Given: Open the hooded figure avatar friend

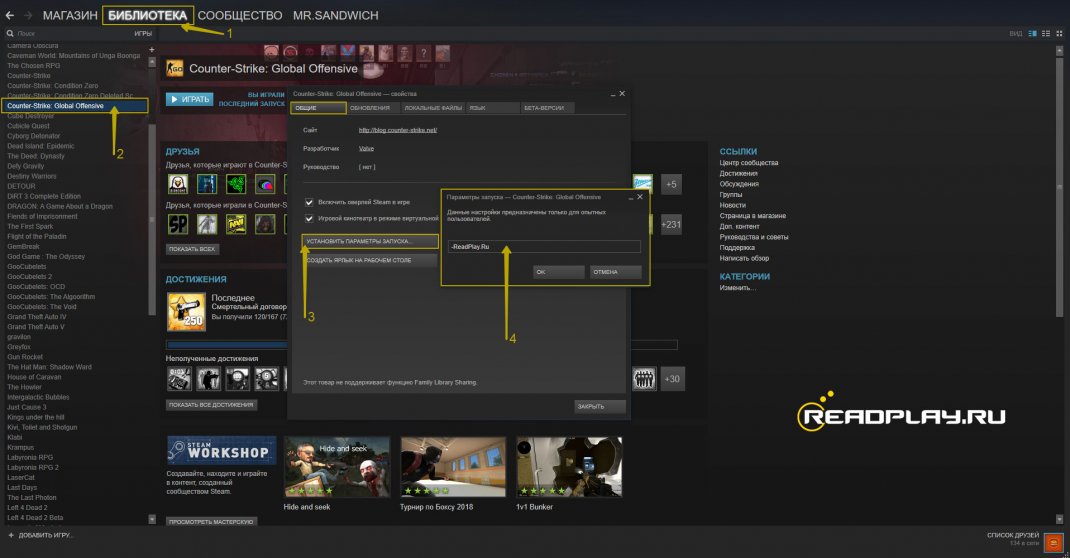Looking at the screenshot, I should (x=265, y=224).
